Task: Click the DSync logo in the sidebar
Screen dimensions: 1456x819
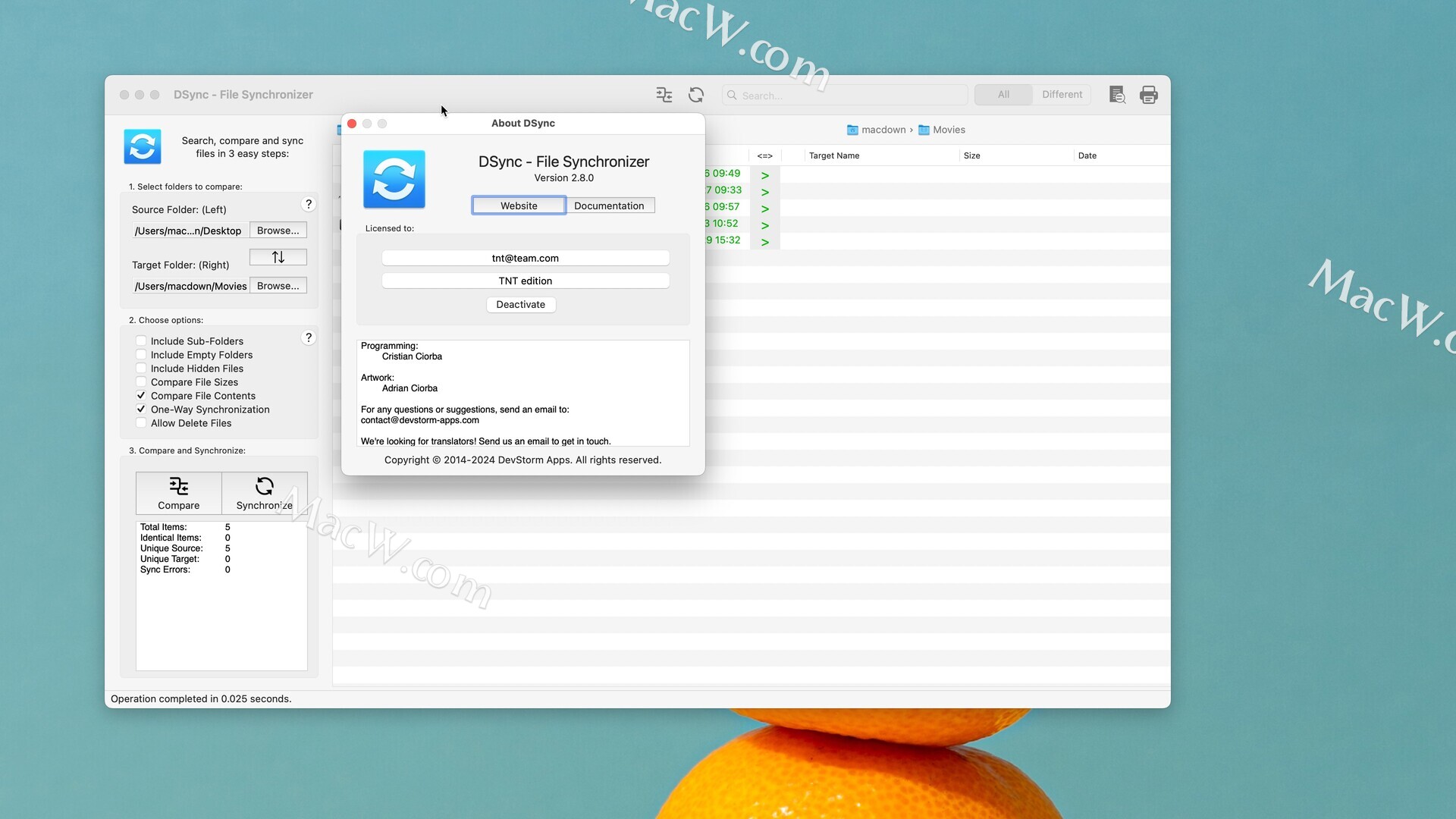Action: pyautogui.click(x=143, y=146)
